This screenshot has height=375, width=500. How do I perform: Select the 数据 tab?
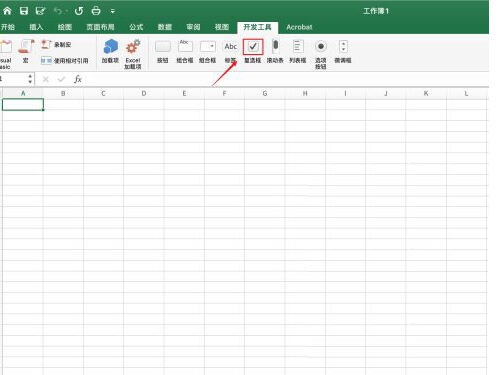tap(165, 27)
